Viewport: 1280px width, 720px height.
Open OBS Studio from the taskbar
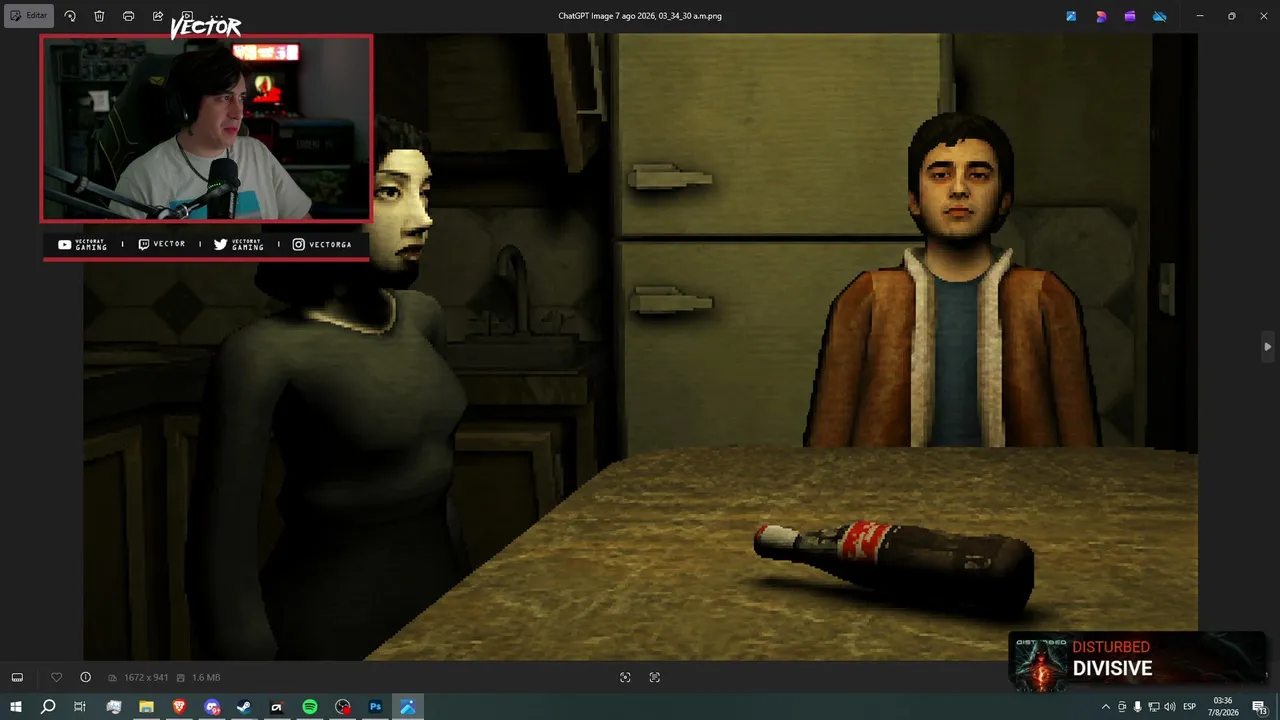343,707
